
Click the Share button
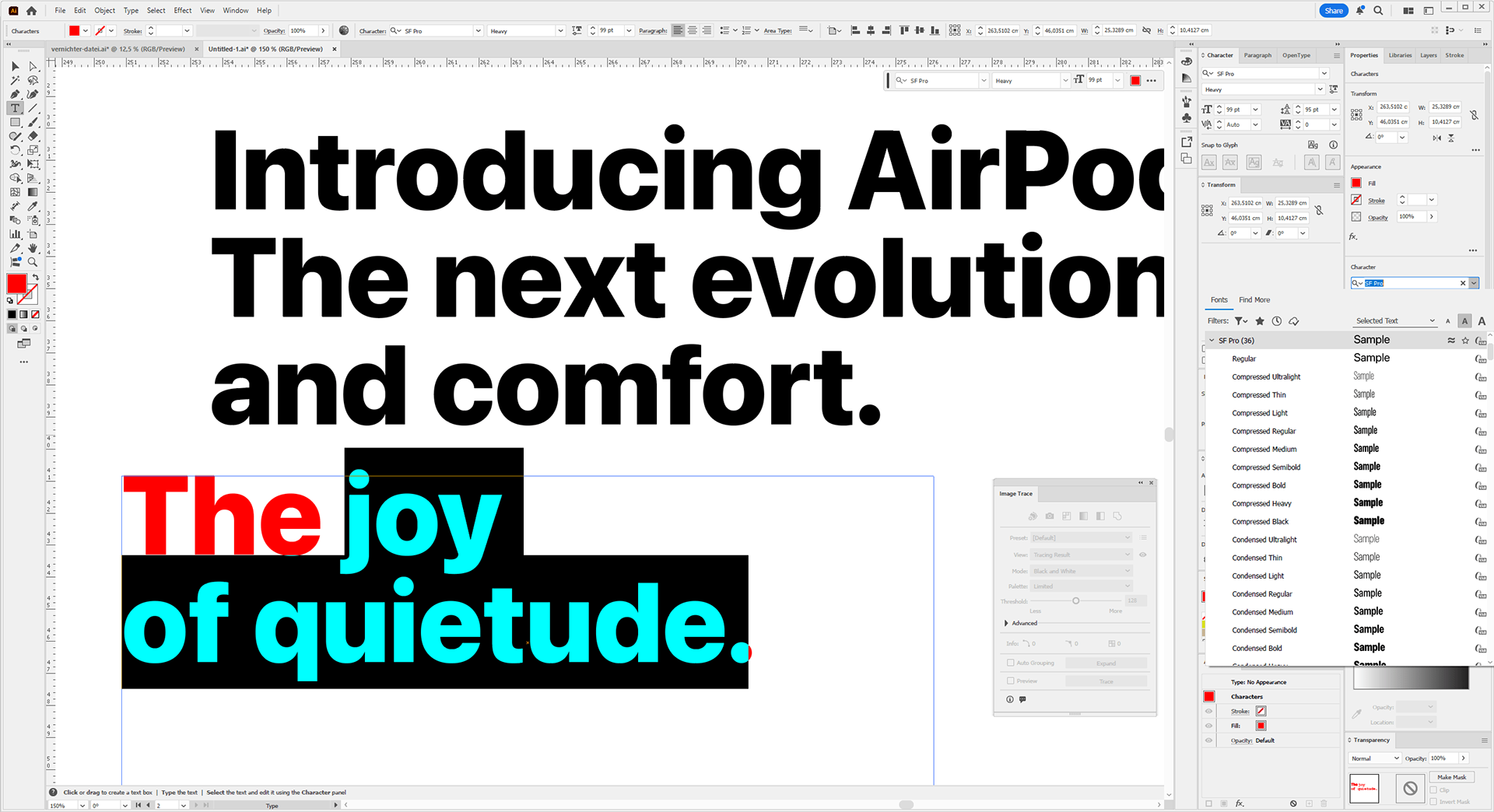1334,10
